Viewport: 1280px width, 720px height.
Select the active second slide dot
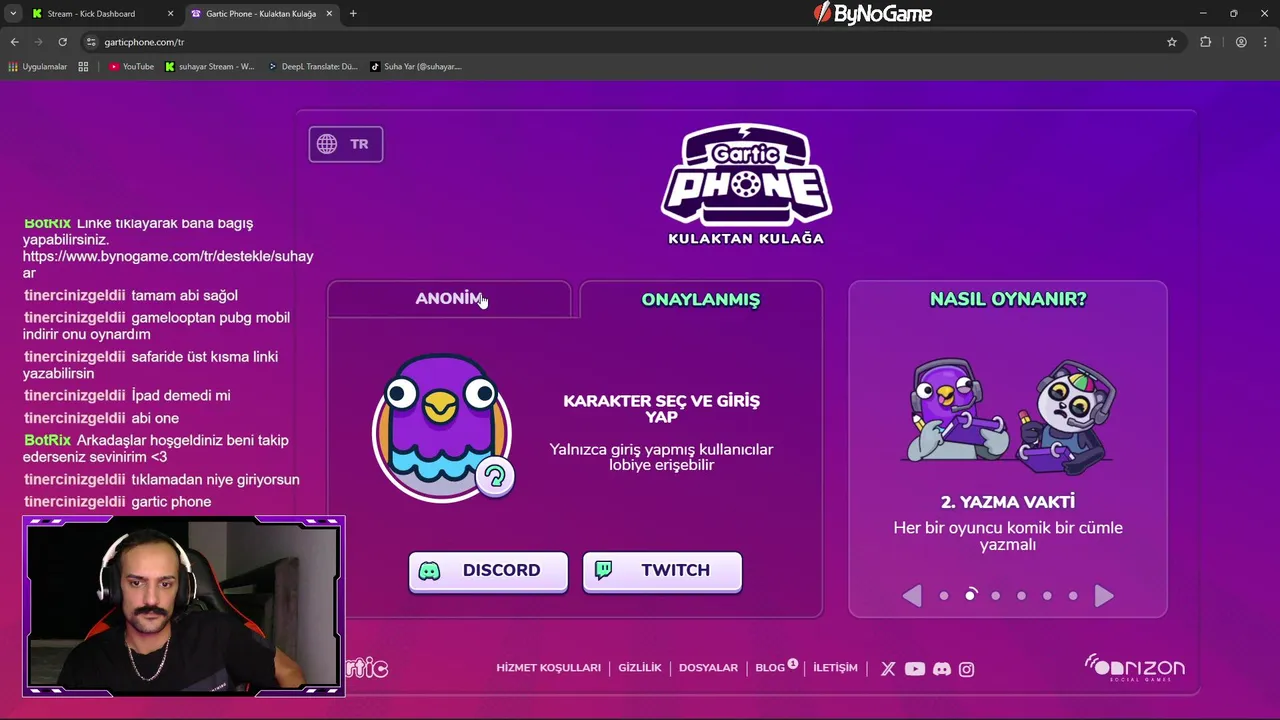pyautogui.click(x=970, y=595)
